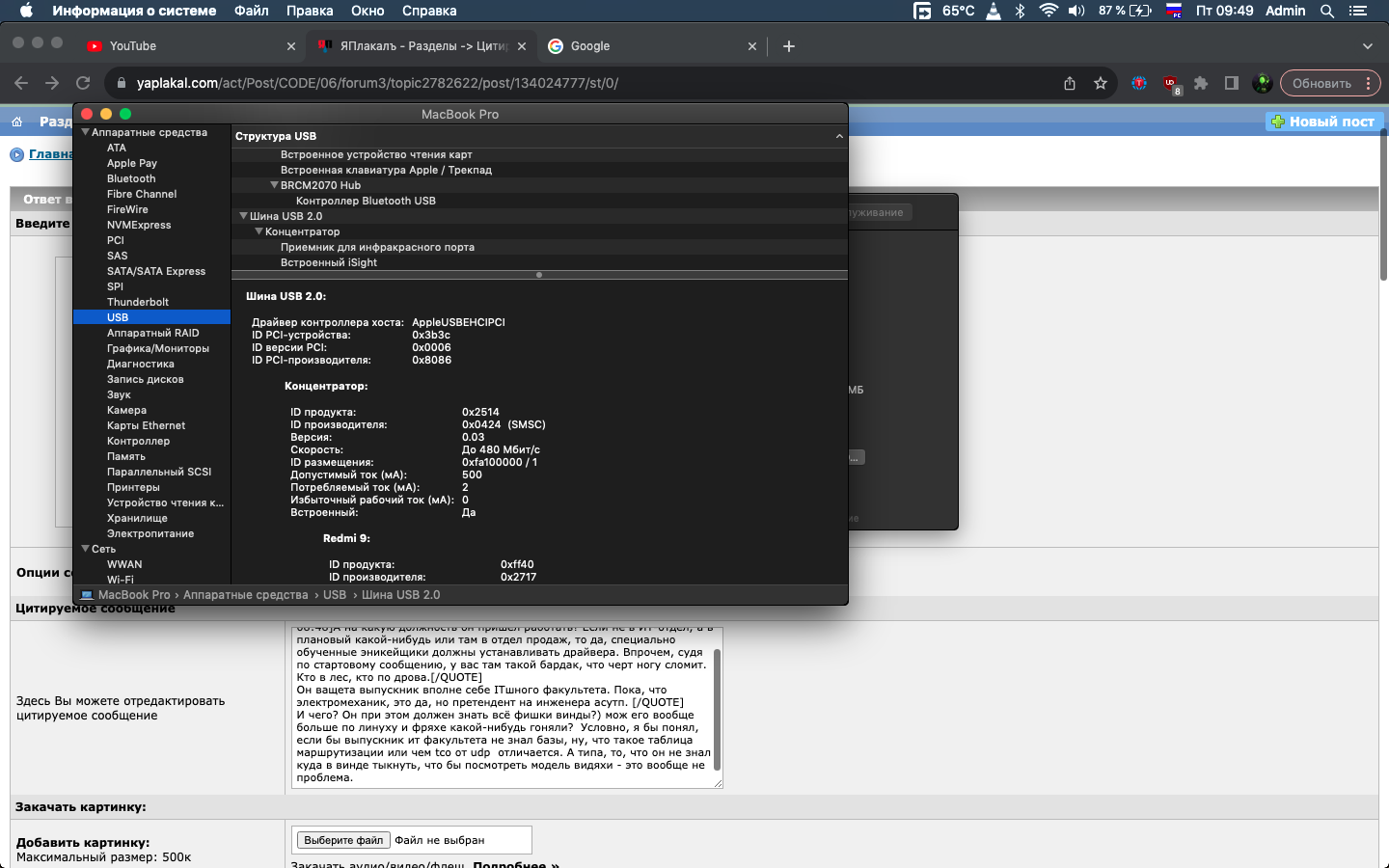1389x868 pixels.
Task: Open the browser profile avatar
Action: (1262, 83)
